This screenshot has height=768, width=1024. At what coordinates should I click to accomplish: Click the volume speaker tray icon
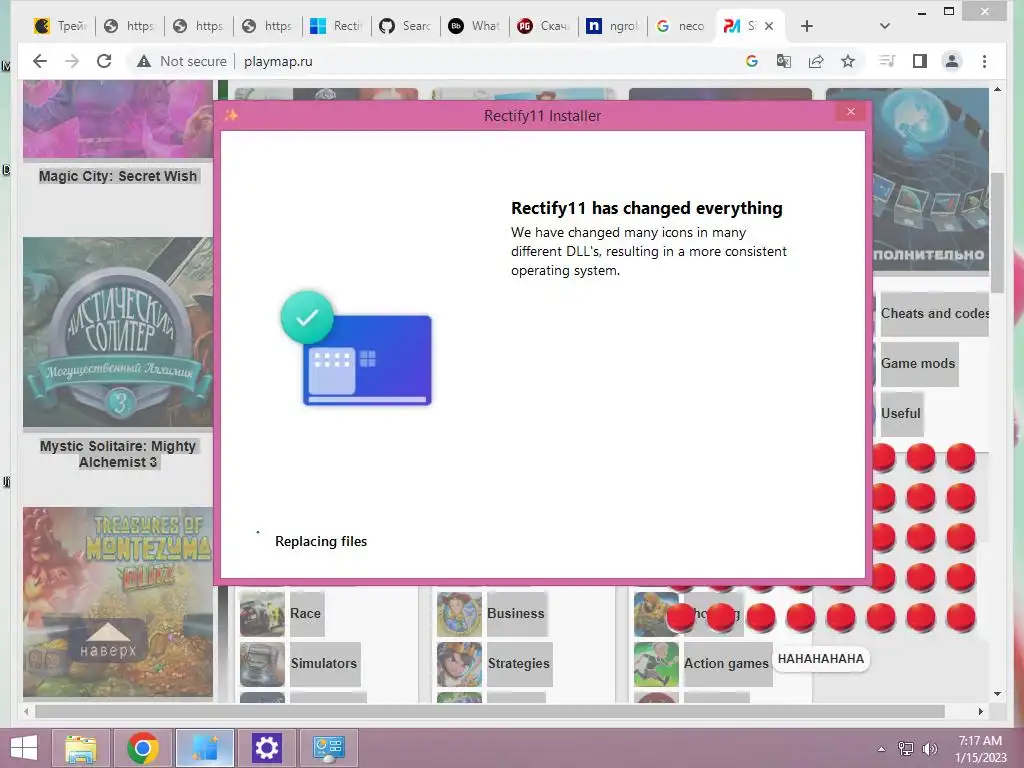[929, 749]
